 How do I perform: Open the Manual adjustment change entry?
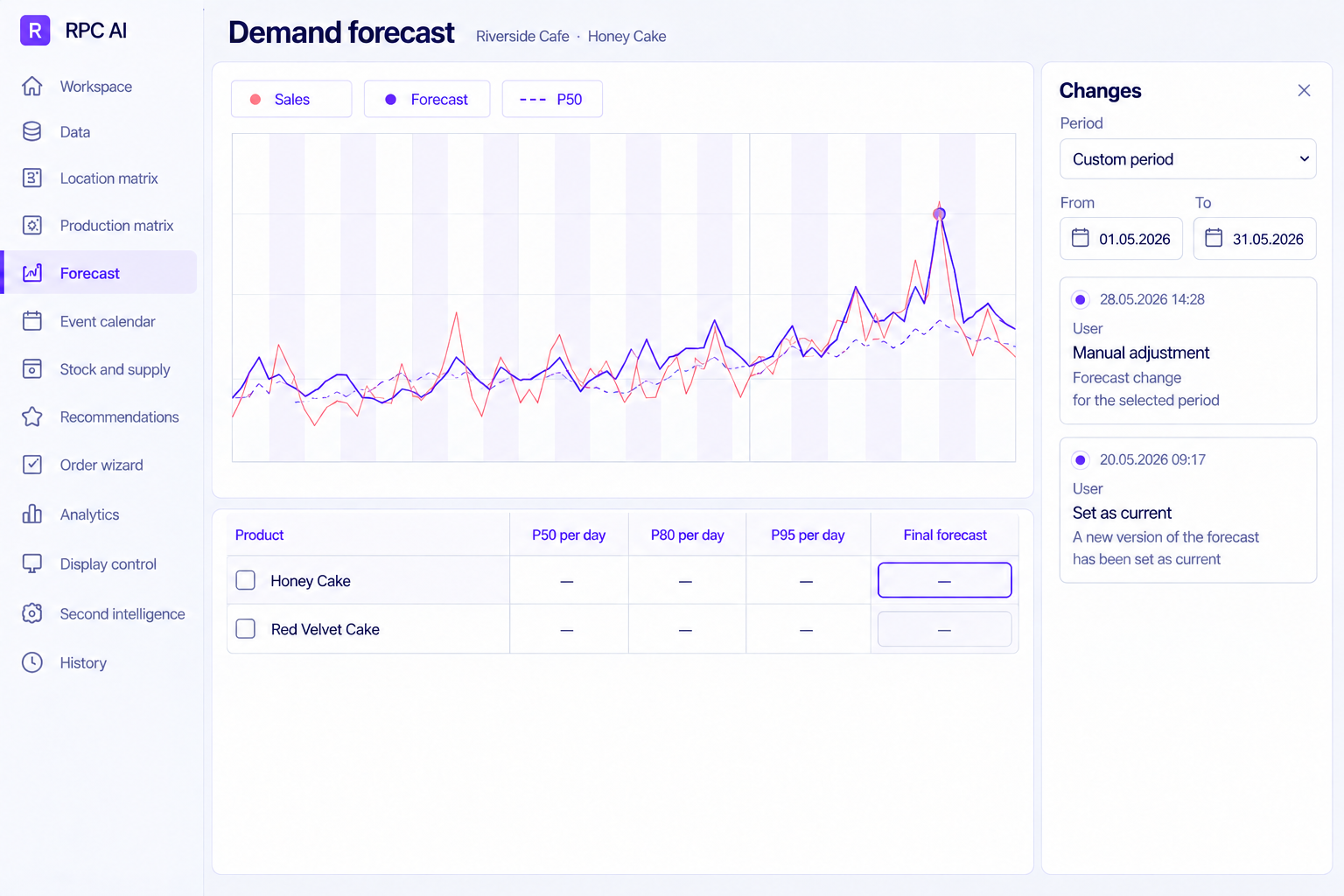pos(1188,351)
